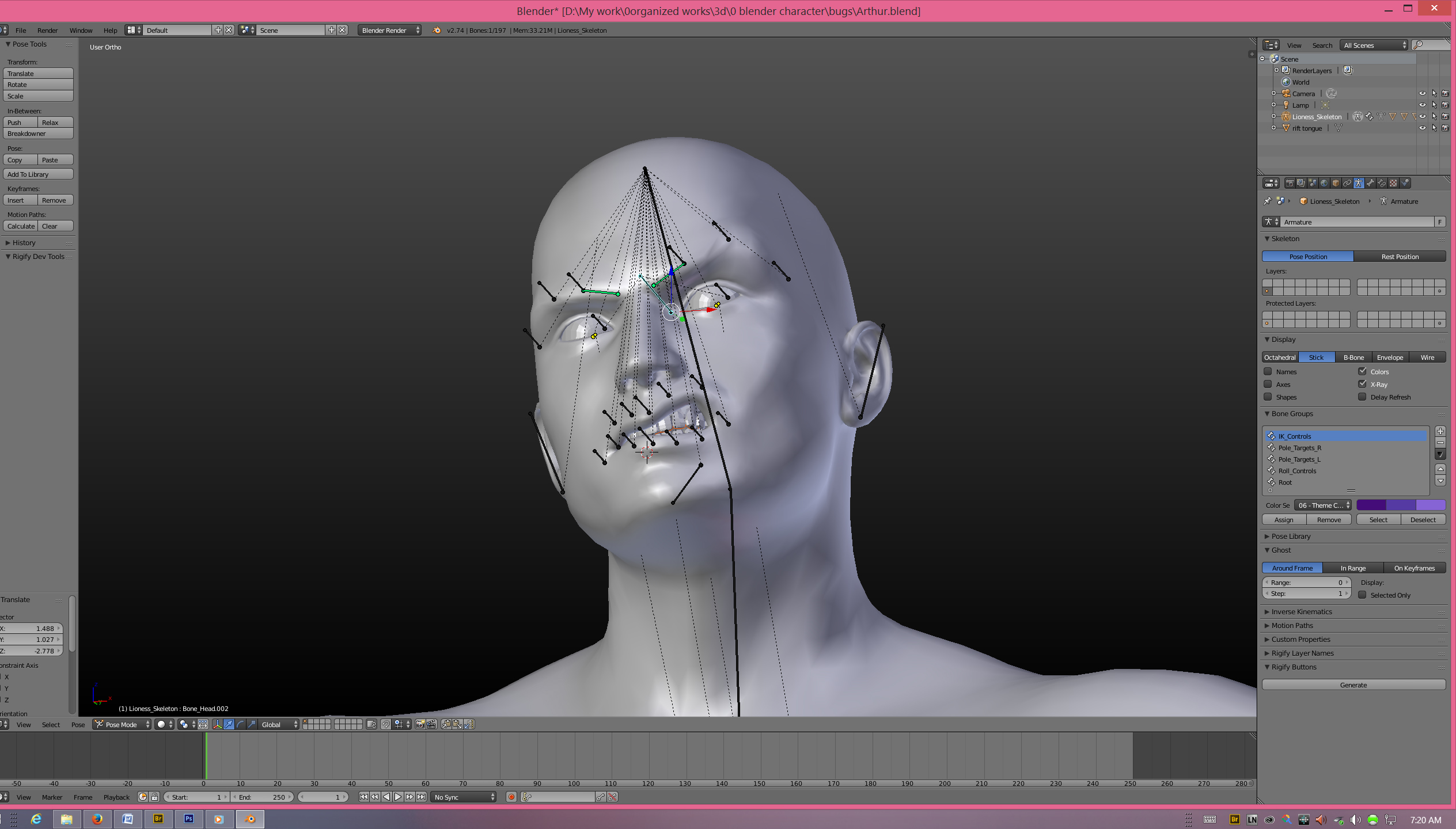This screenshot has width=1456, height=829.
Task: Click play animation button in timeline
Action: tap(398, 797)
